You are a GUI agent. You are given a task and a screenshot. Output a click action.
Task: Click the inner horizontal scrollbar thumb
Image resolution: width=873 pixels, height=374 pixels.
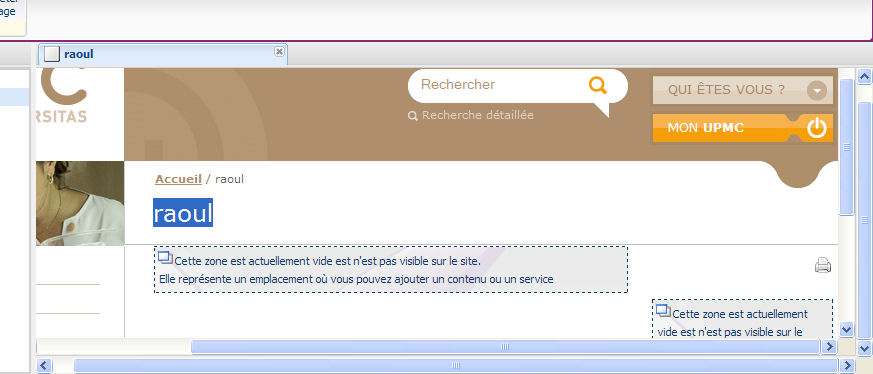505,347
